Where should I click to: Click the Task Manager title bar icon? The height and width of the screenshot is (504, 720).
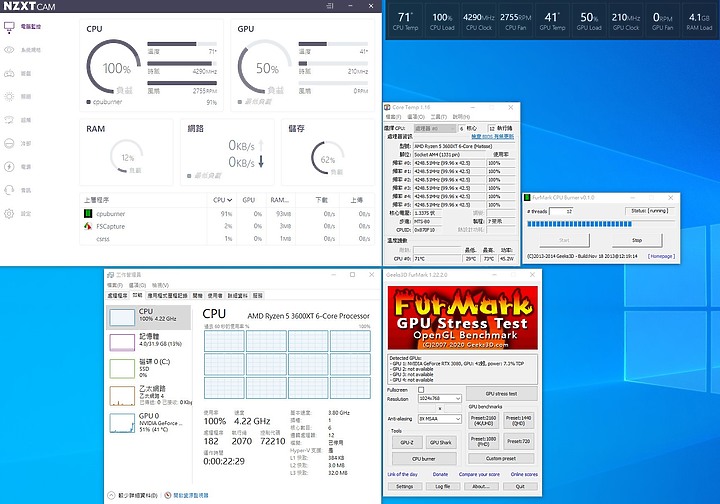point(110,274)
